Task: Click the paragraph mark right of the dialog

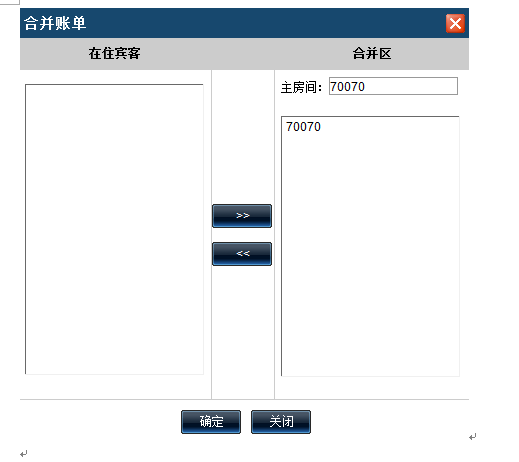Action: pos(472,437)
